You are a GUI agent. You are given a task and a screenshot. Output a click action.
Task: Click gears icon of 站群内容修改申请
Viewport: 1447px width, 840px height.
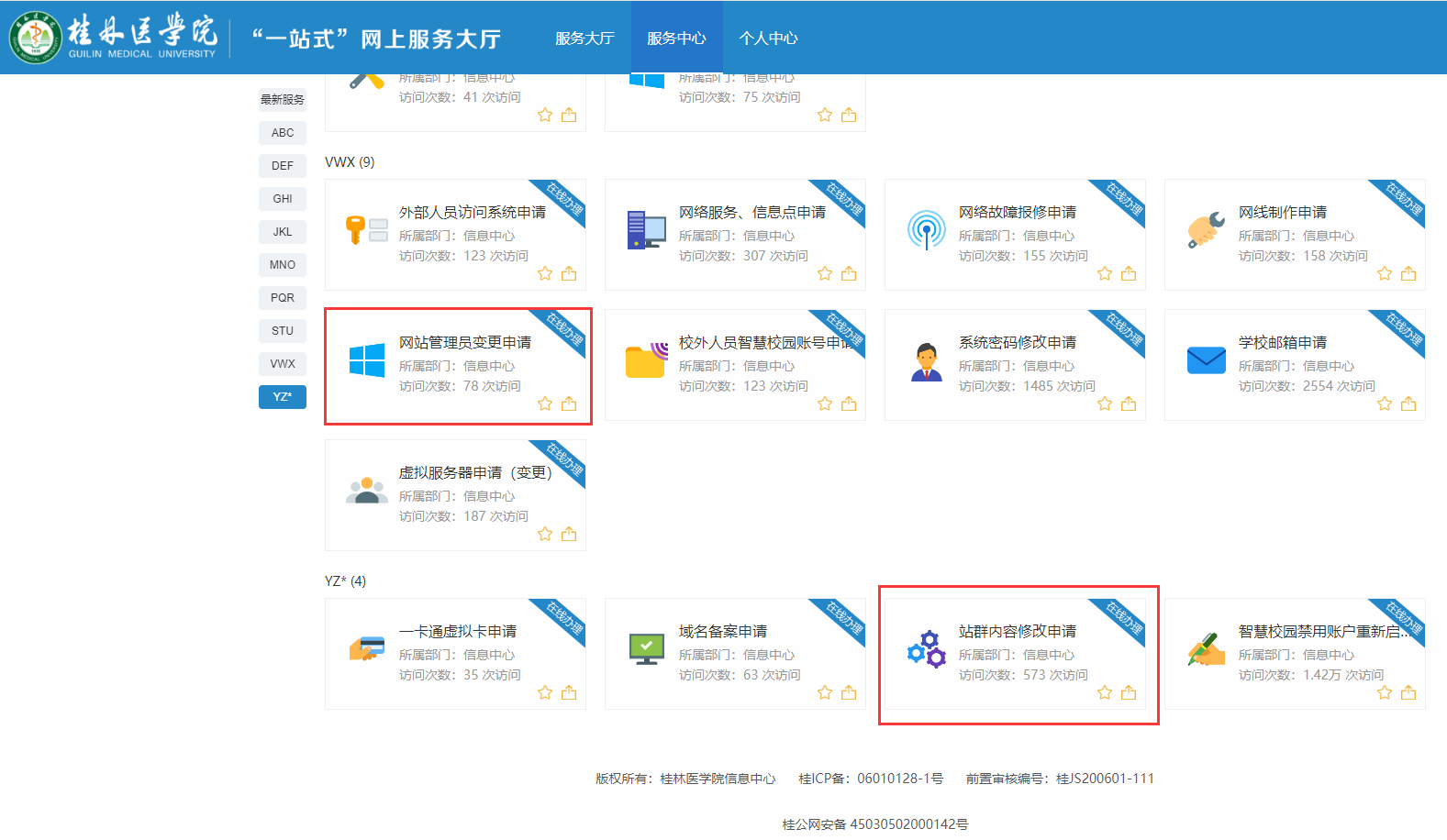click(926, 648)
